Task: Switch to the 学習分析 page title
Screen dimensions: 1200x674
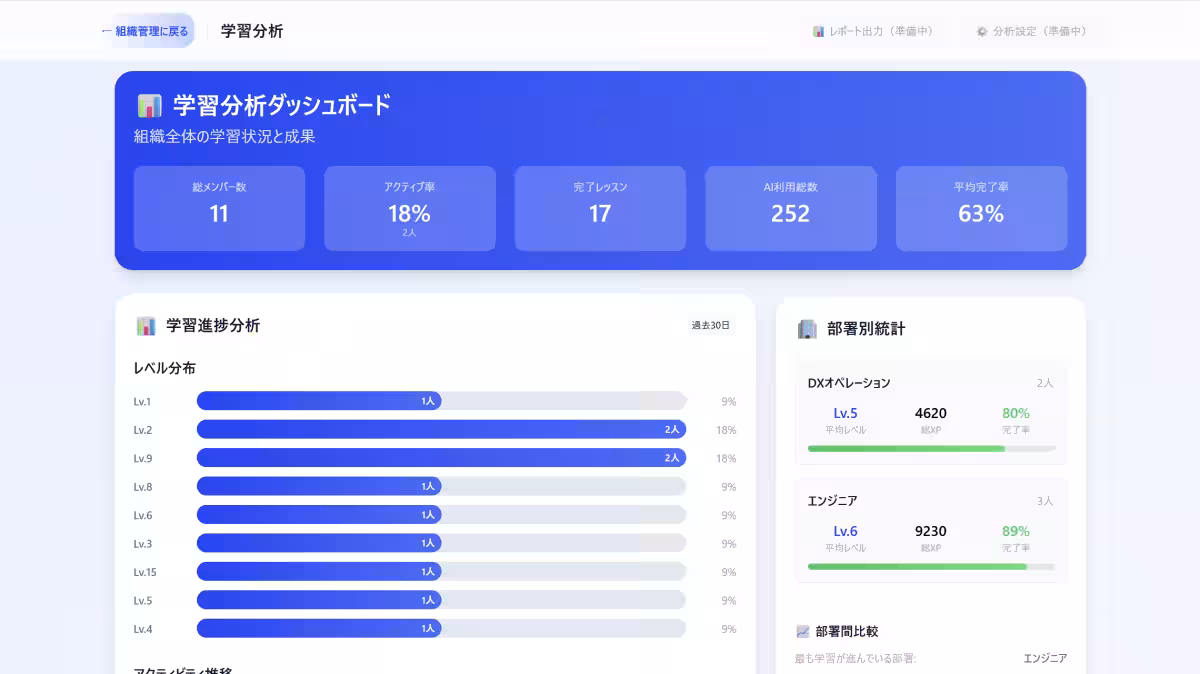Action: coord(249,31)
